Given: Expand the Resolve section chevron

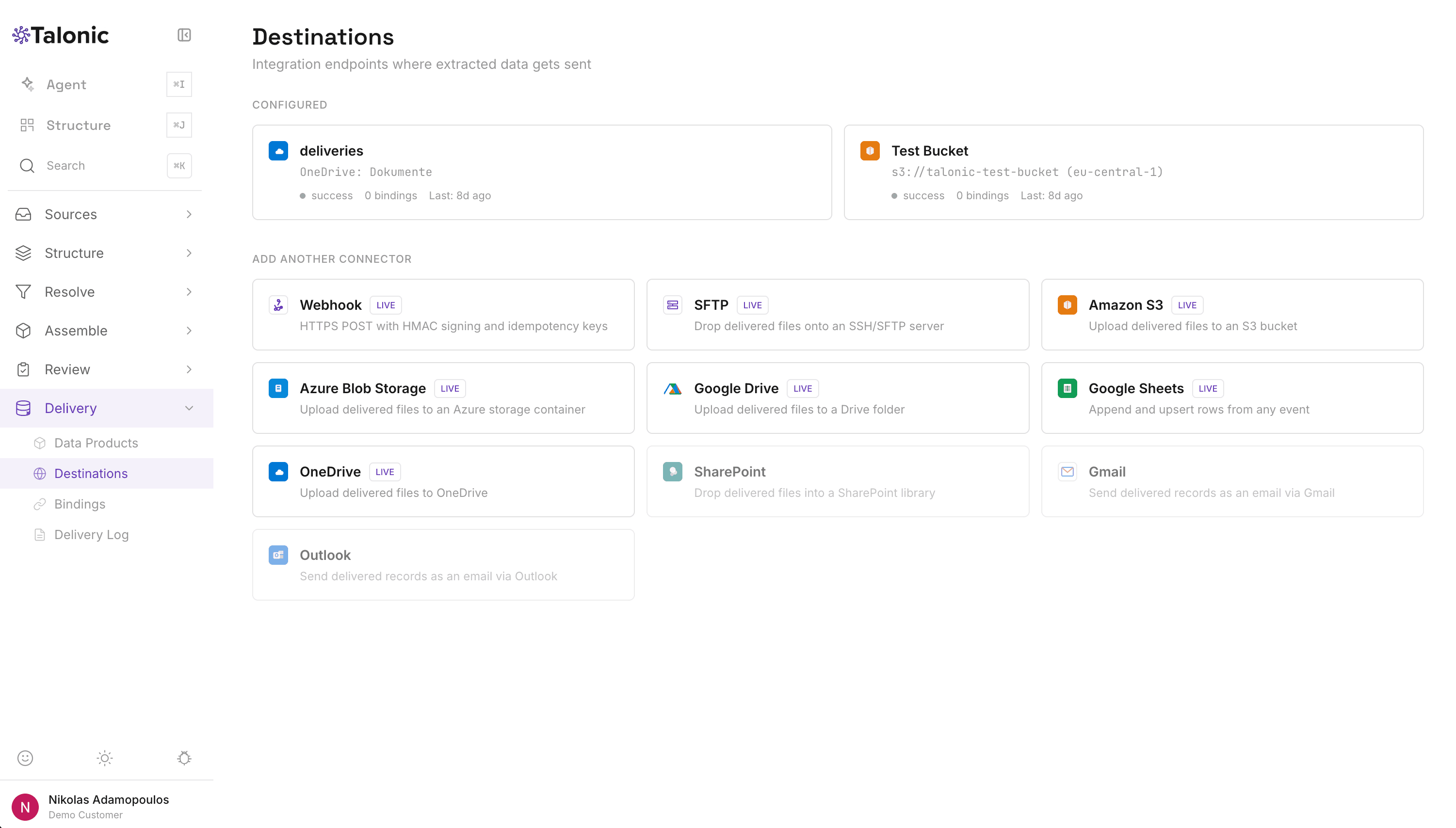Looking at the screenshot, I should 189,292.
